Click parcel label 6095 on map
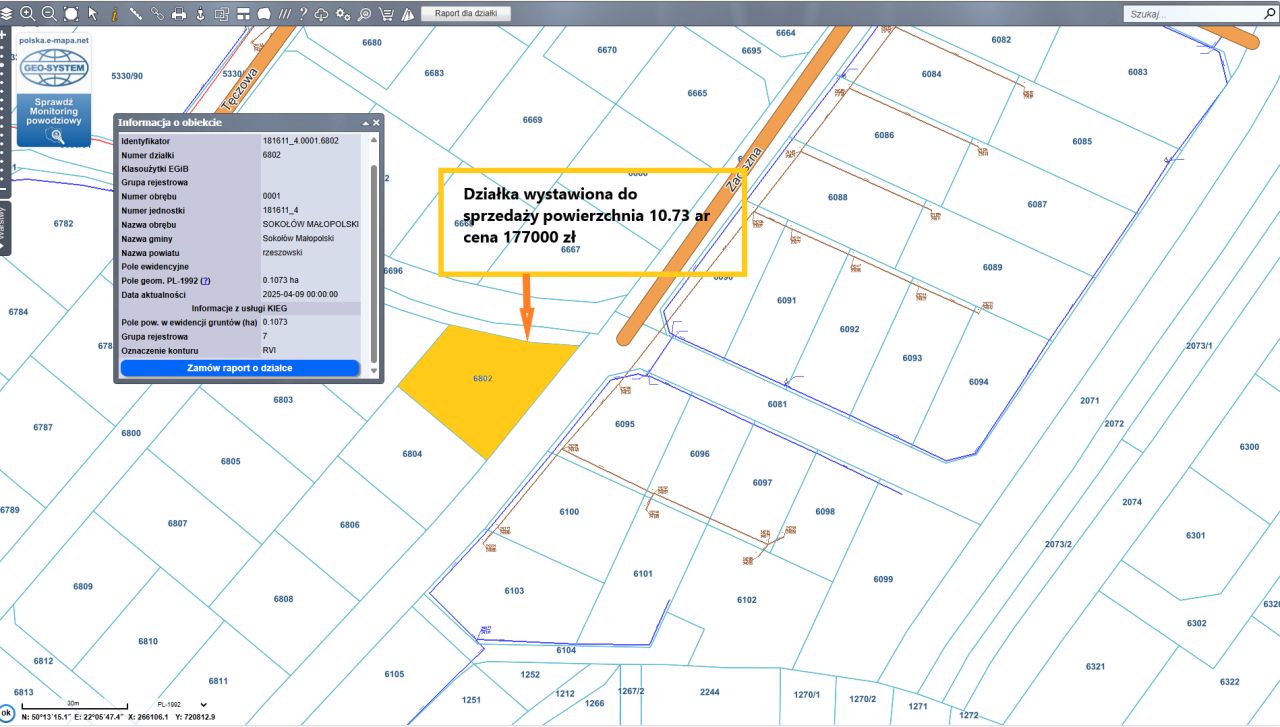Image resolution: width=1280 pixels, height=727 pixels. [625, 424]
